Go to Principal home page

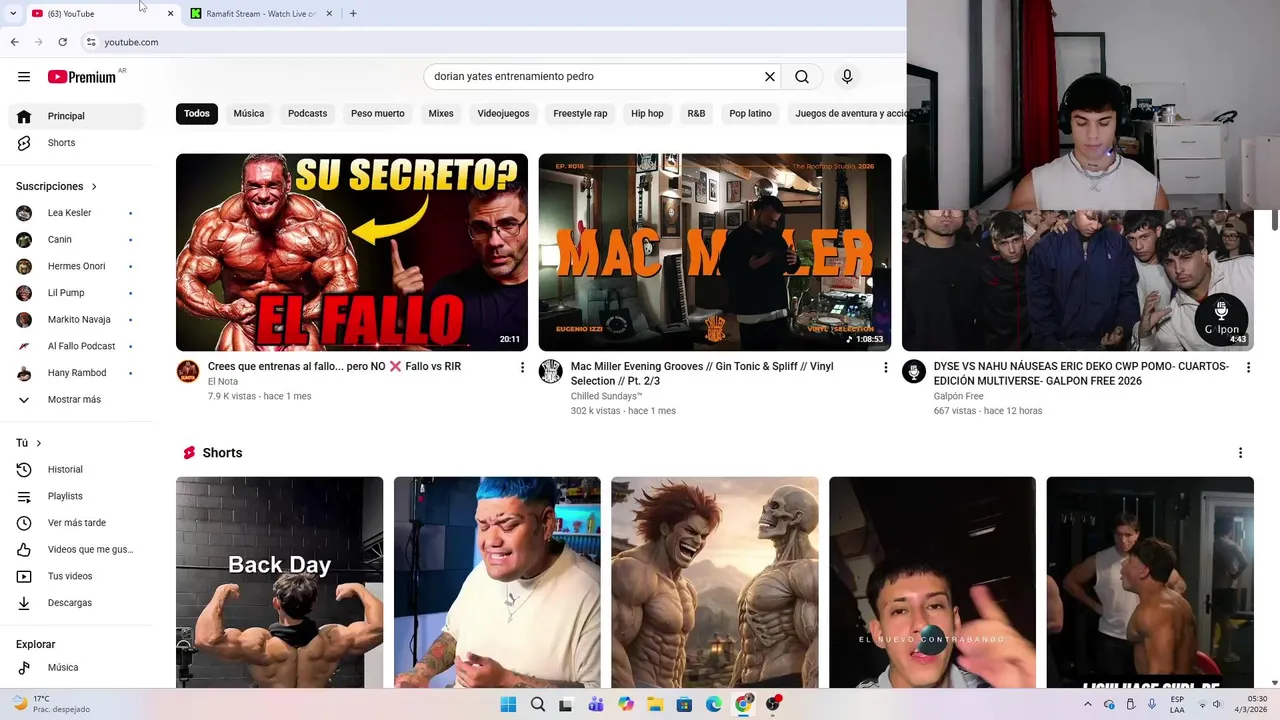(76, 116)
